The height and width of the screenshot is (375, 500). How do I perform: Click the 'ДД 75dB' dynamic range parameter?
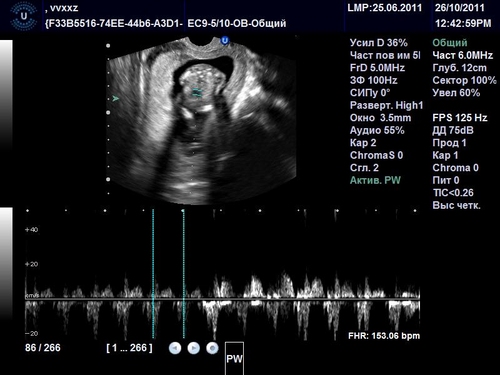(453, 130)
